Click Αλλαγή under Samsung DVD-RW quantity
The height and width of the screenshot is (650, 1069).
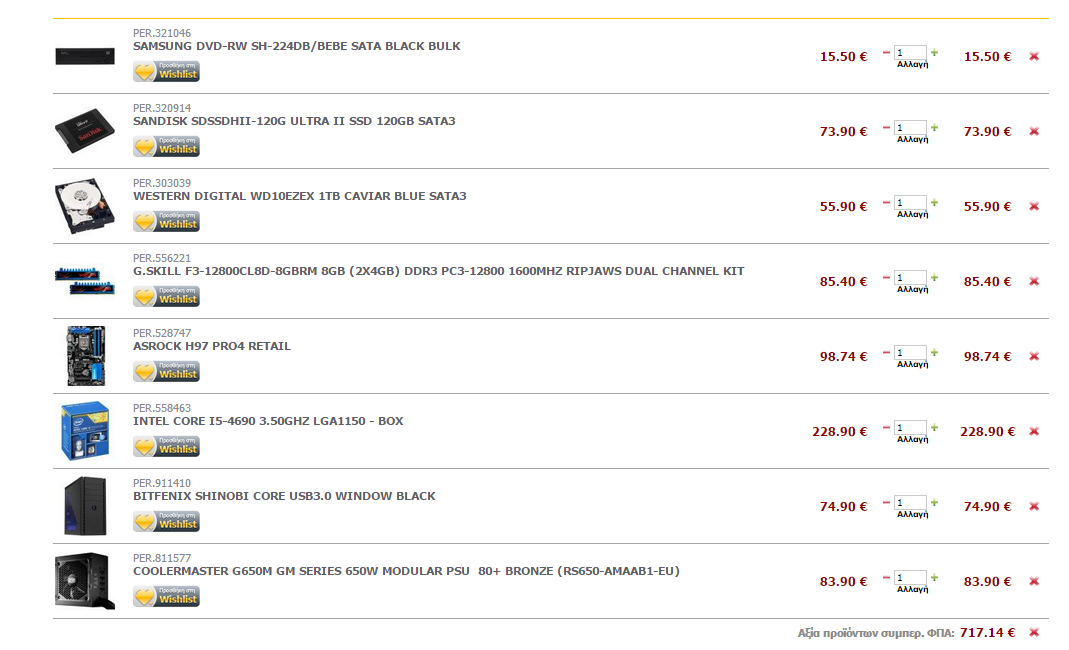pyautogui.click(x=912, y=65)
